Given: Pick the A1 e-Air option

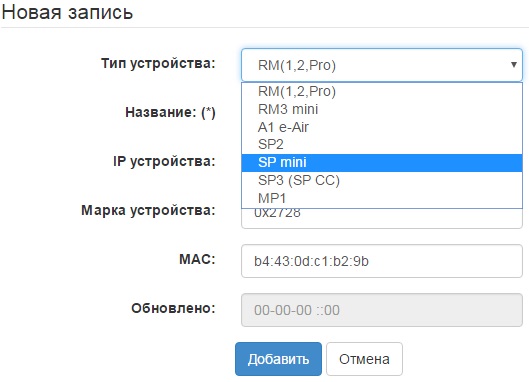Looking at the screenshot, I should [x=382, y=127].
